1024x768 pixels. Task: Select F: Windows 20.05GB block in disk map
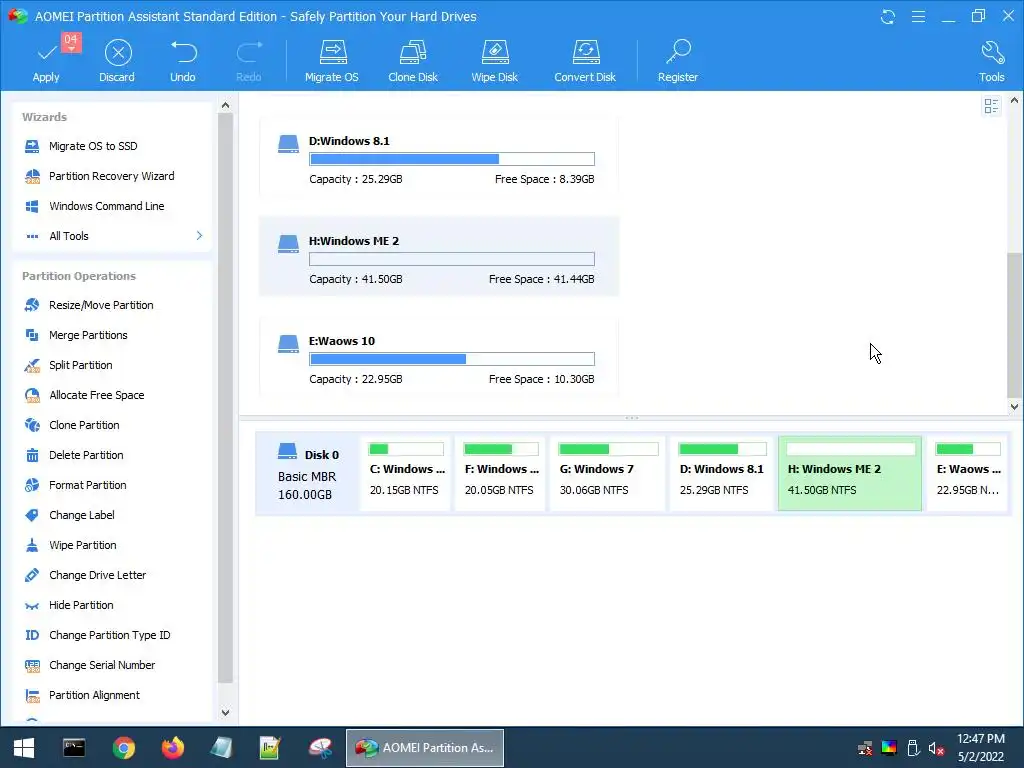point(501,474)
